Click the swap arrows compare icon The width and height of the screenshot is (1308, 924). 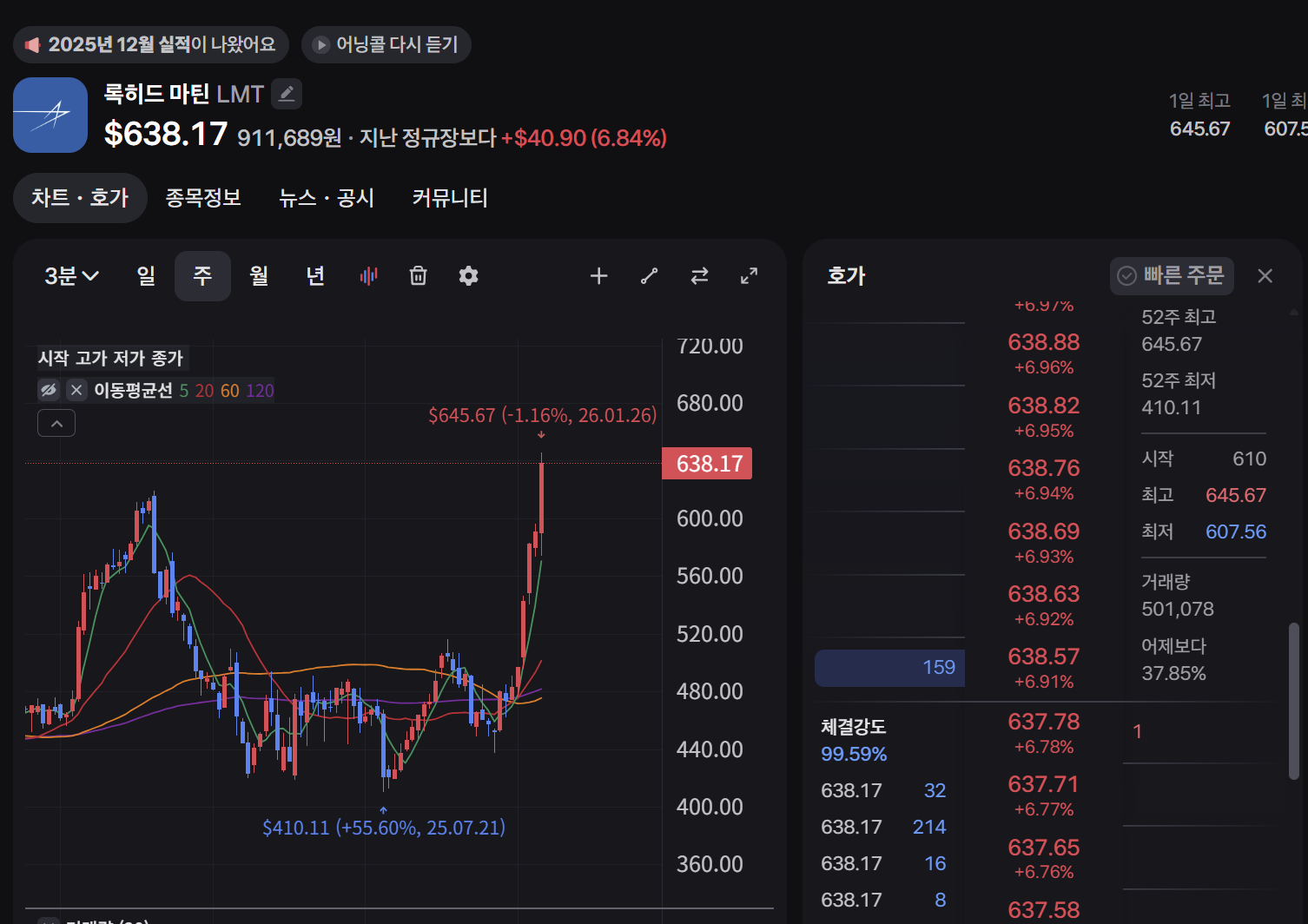[699, 276]
